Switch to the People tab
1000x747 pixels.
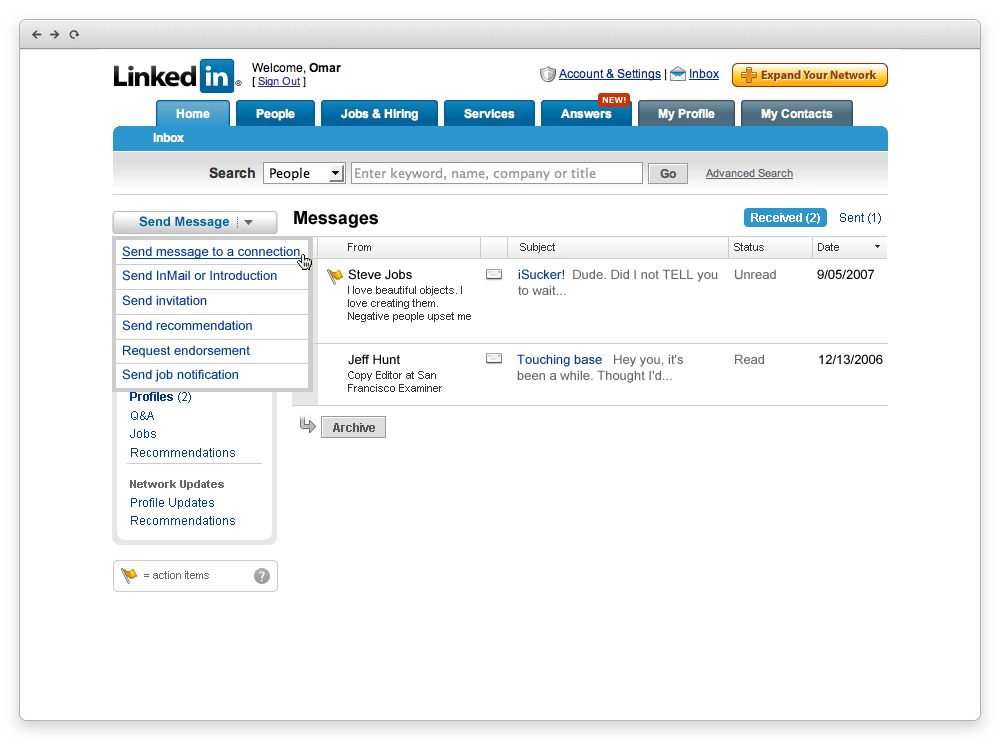276,114
